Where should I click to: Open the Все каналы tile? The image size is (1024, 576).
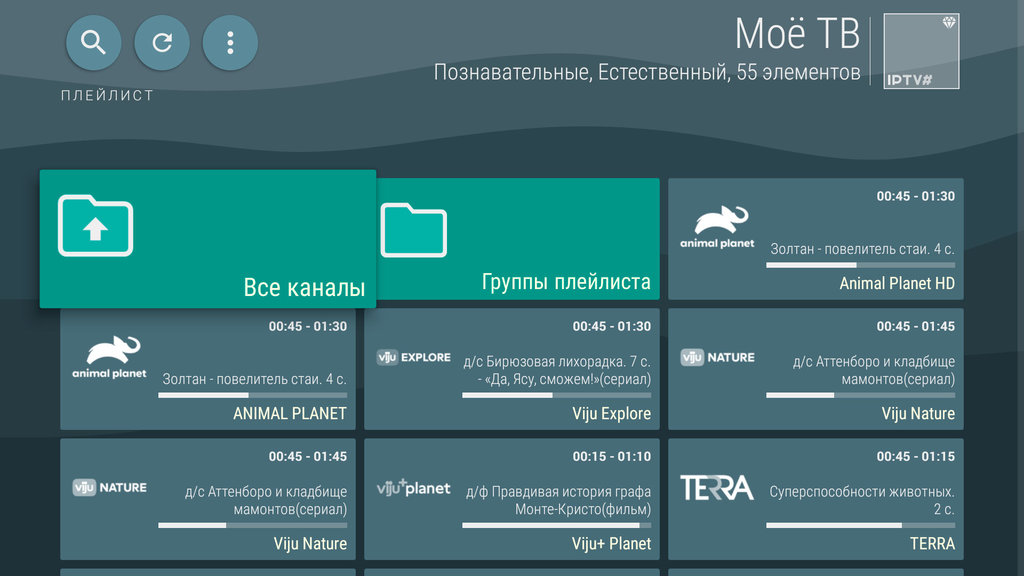pyautogui.click(x=207, y=240)
